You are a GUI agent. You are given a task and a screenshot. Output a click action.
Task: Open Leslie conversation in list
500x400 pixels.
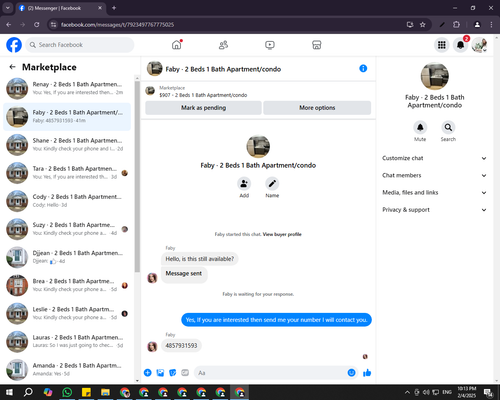coord(67,313)
